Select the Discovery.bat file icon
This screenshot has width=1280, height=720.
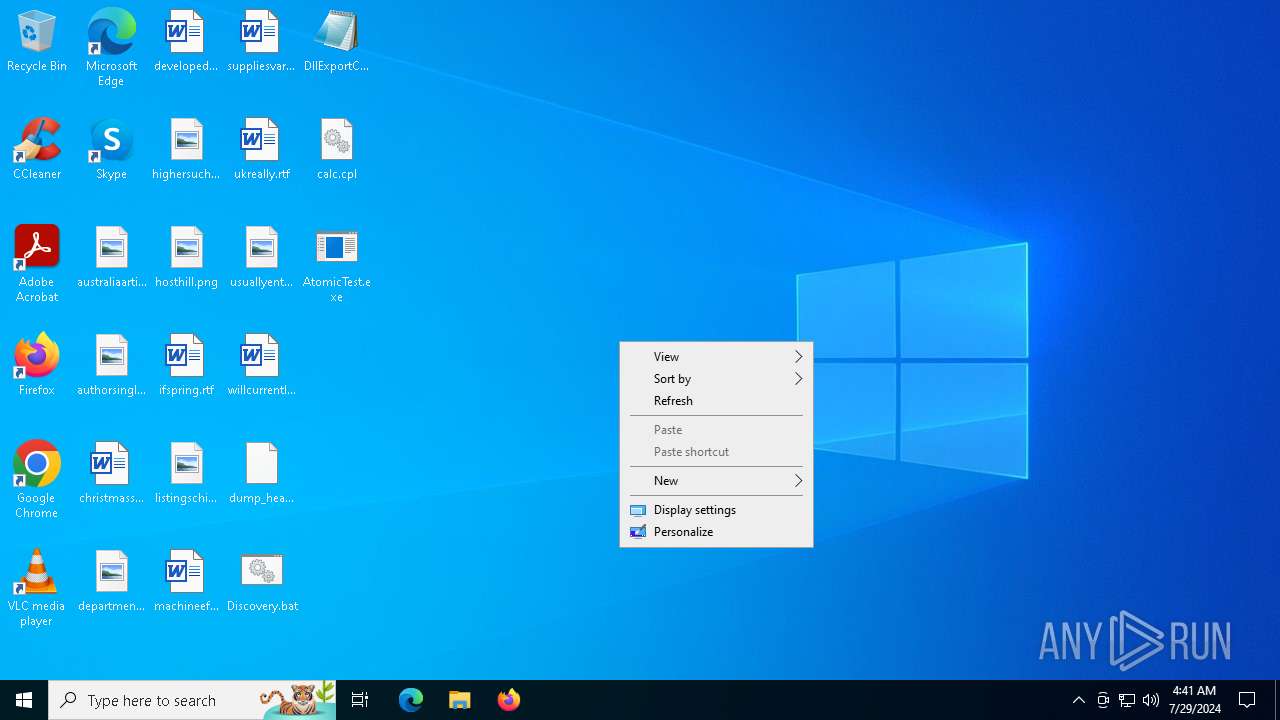click(x=261, y=582)
